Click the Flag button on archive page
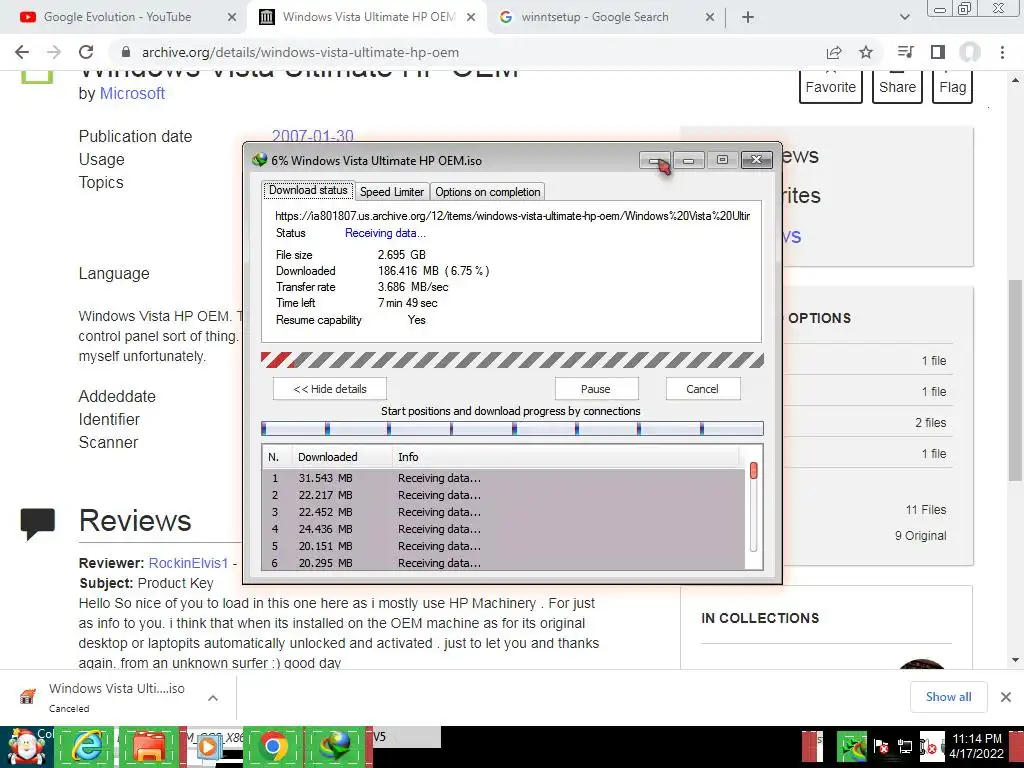Viewport: 1024px width, 768px height. coord(953,86)
